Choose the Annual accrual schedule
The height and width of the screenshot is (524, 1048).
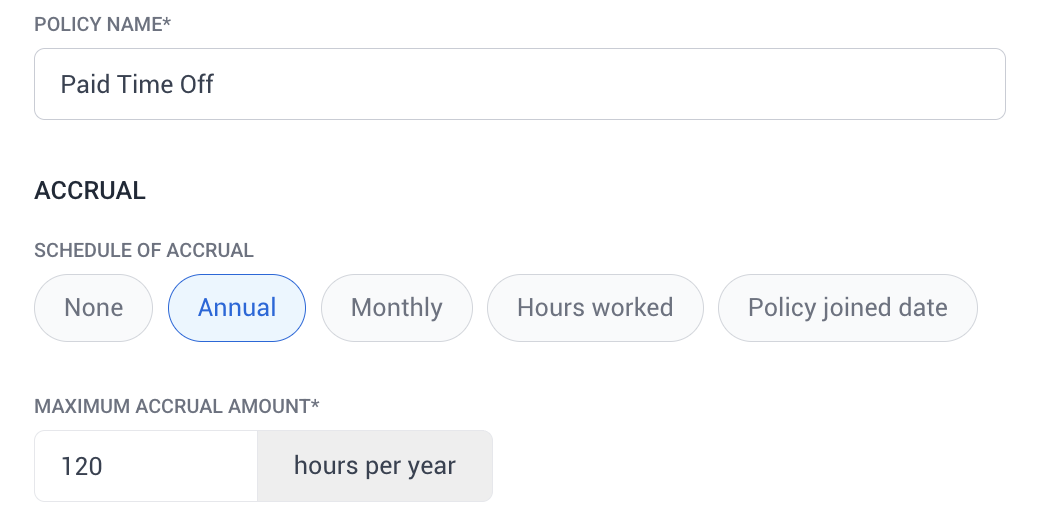(x=237, y=308)
